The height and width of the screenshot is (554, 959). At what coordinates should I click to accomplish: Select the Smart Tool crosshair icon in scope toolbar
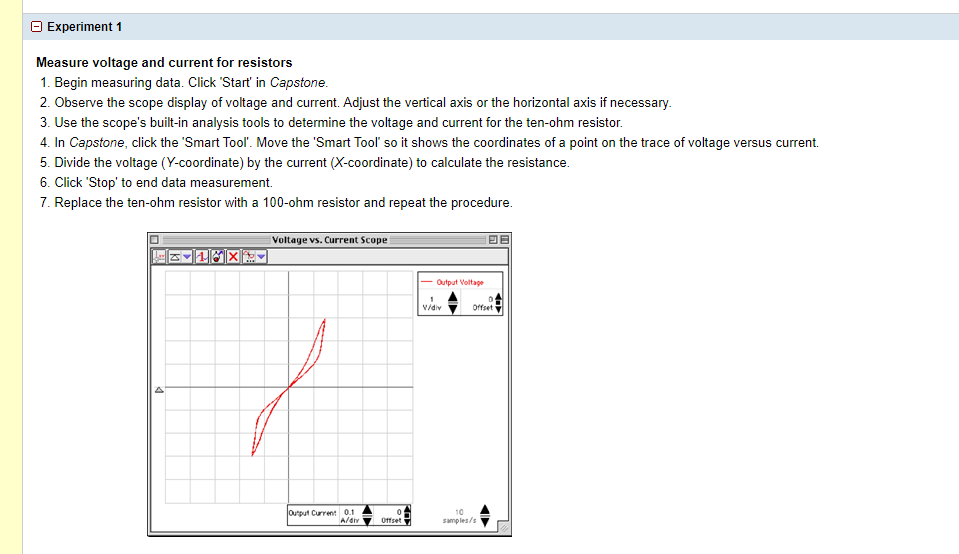158,257
